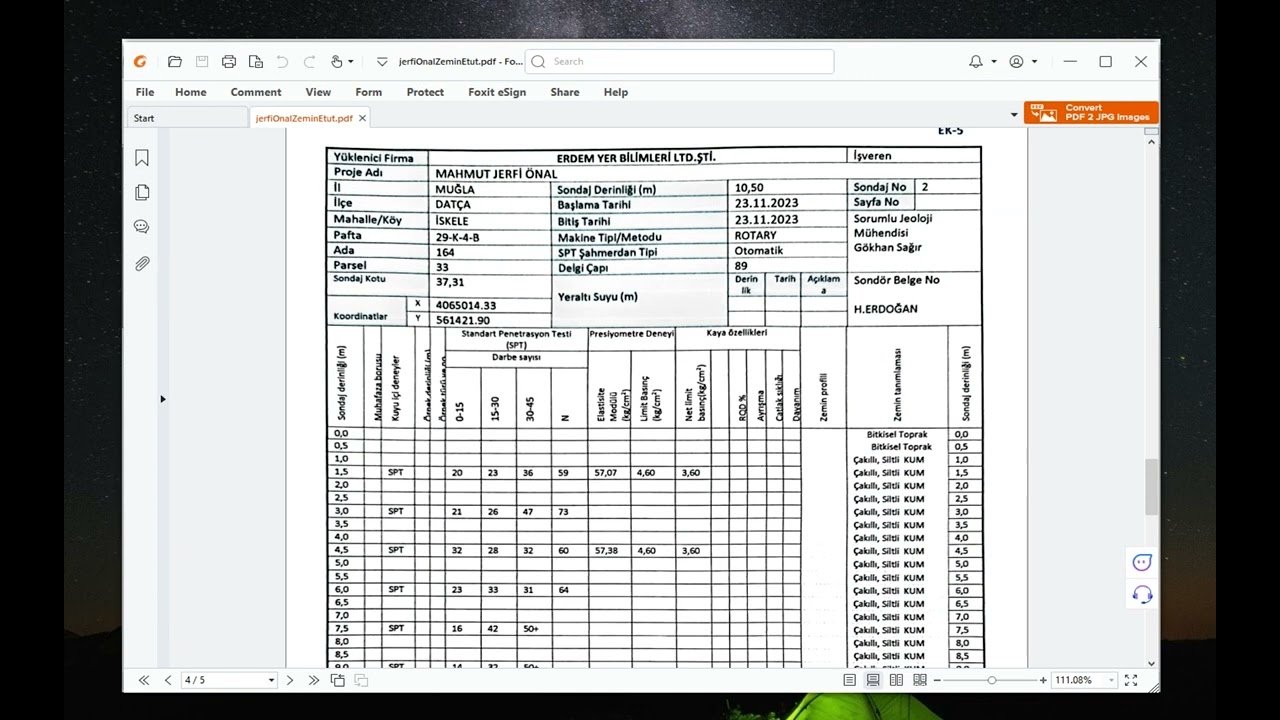This screenshot has height=720, width=1280.
Task: Open the Bookmarks panel
Action: click(142, 158)
